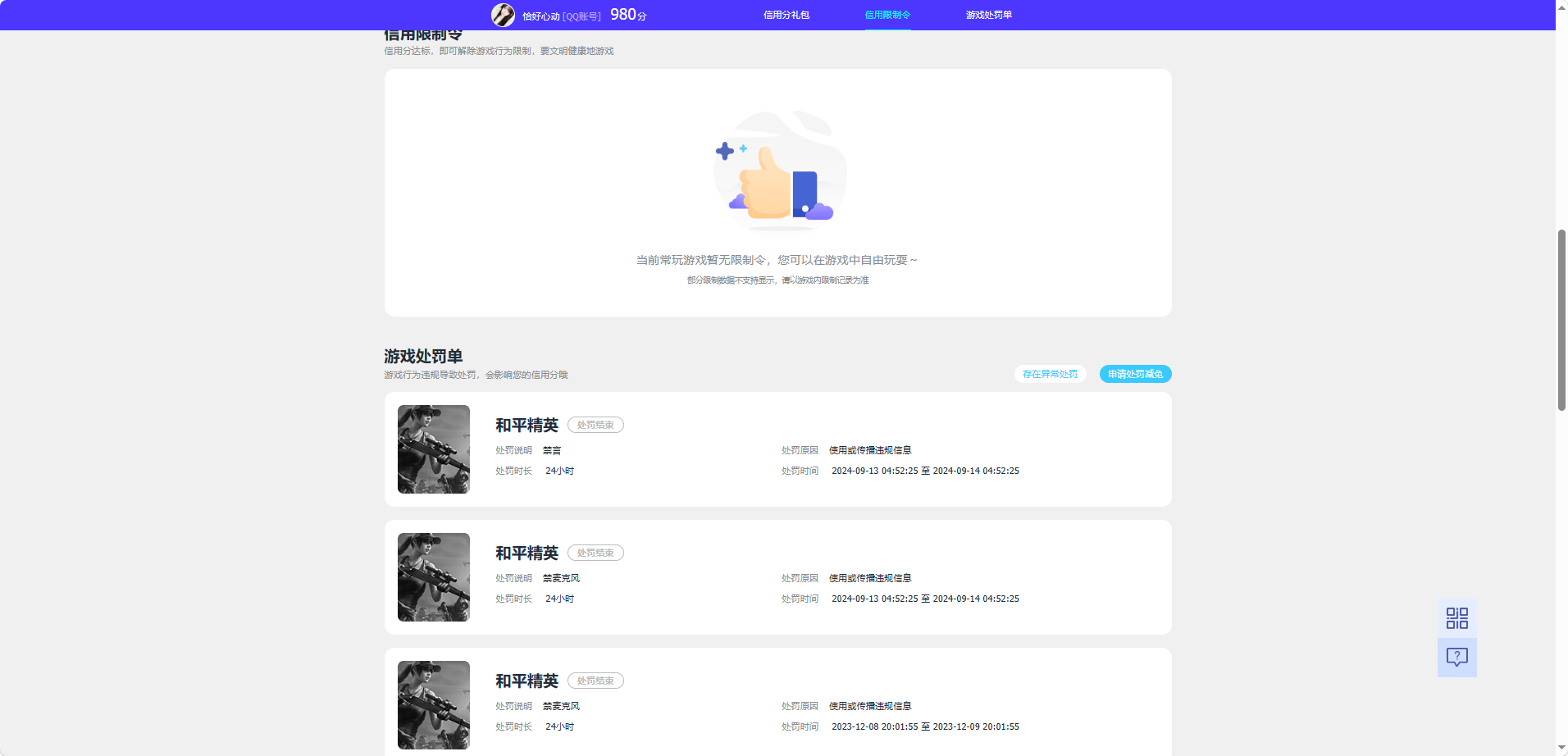Open the 存在异常处罚 link
Screen dimensions: 1568x756
pyautogui.click(x=1050, y=374)
